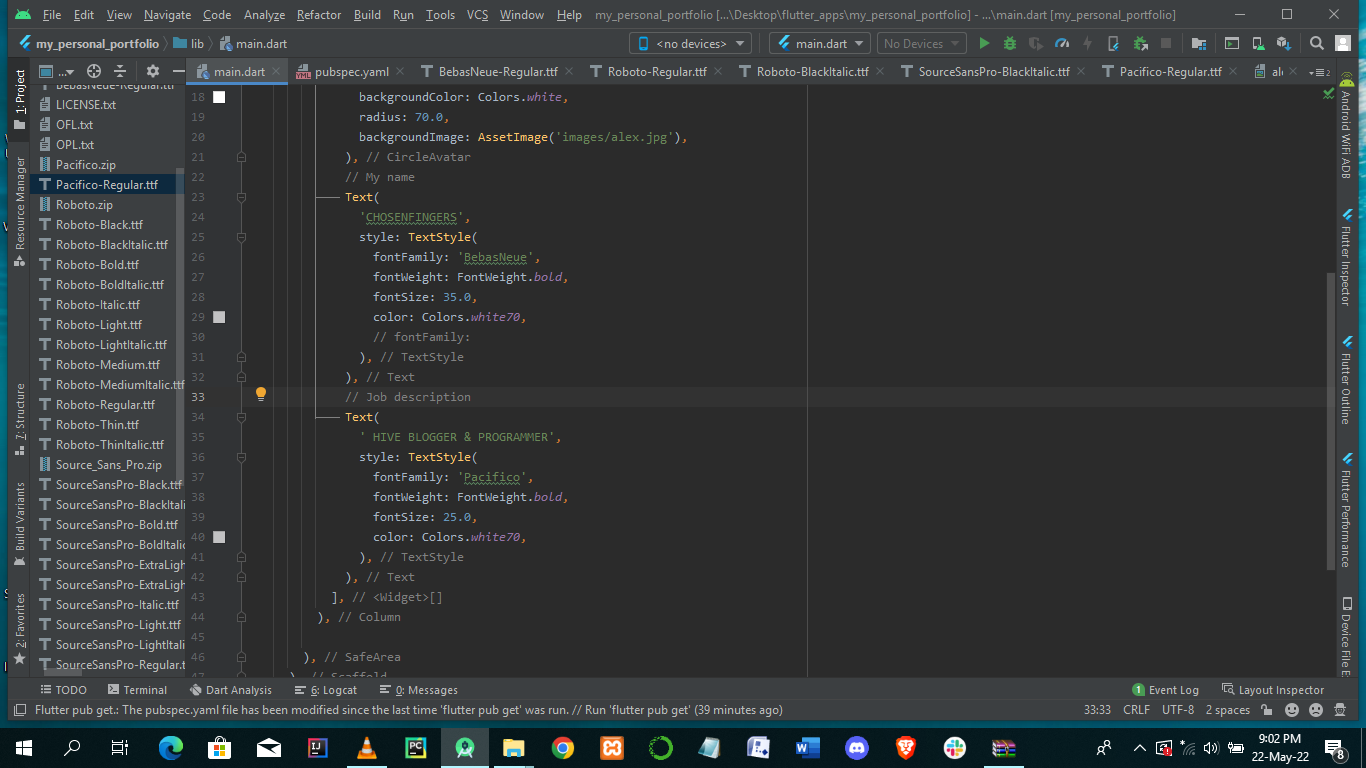Select Roboto-Bold.ttf in the project tree
Viewport: 1366px width, 768px height.
click(97, 265)
